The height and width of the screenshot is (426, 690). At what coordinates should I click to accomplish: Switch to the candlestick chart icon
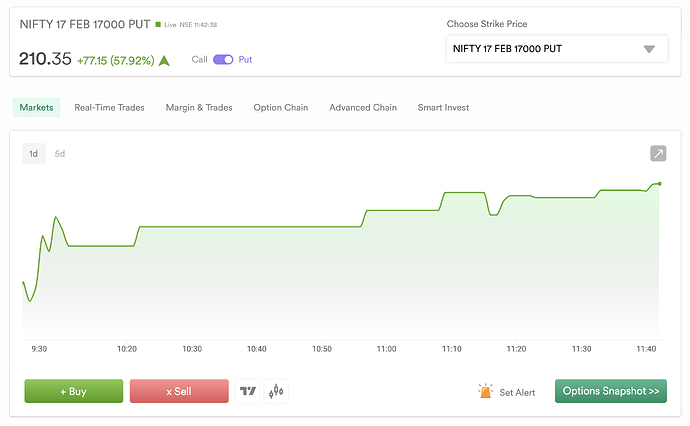point(276,391)
